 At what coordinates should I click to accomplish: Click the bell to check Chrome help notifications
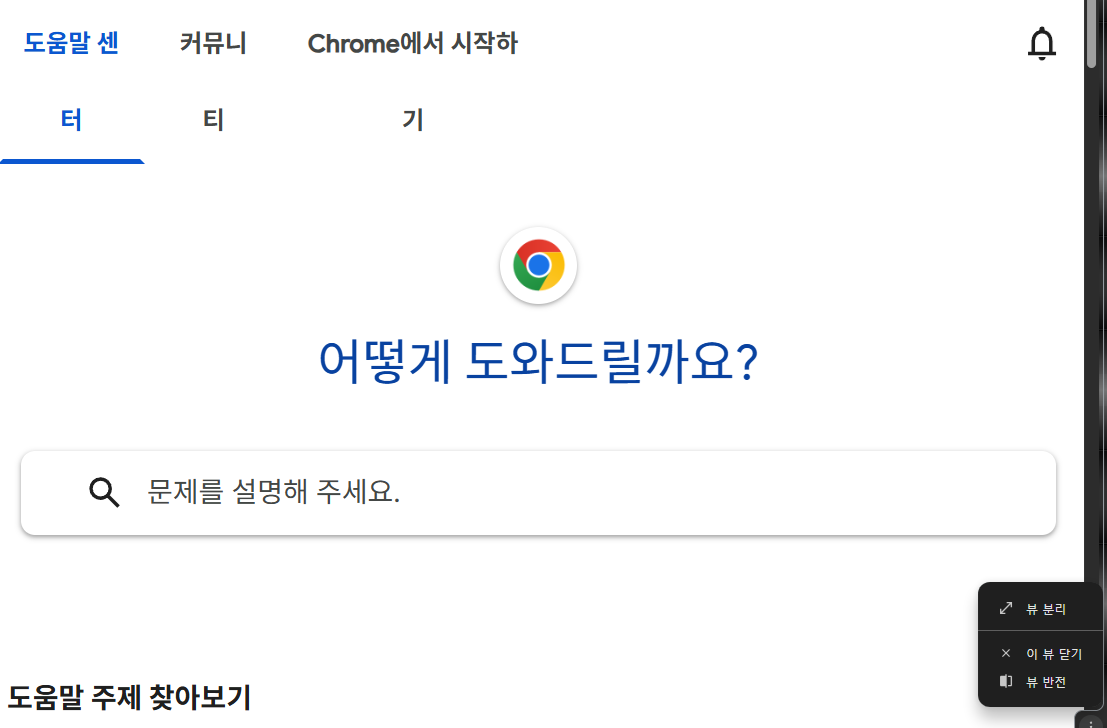pyautogui.click(x=1042, y=43)
